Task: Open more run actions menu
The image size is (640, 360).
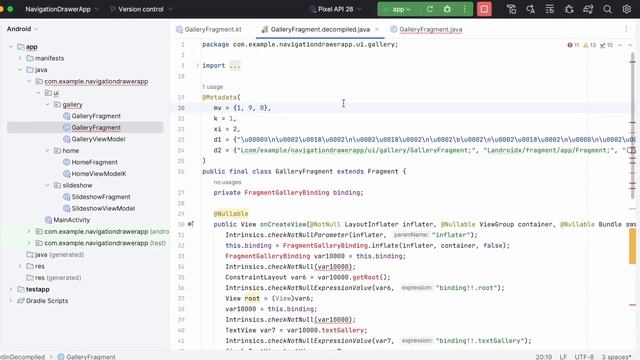Action: click(x=464, y=9)
